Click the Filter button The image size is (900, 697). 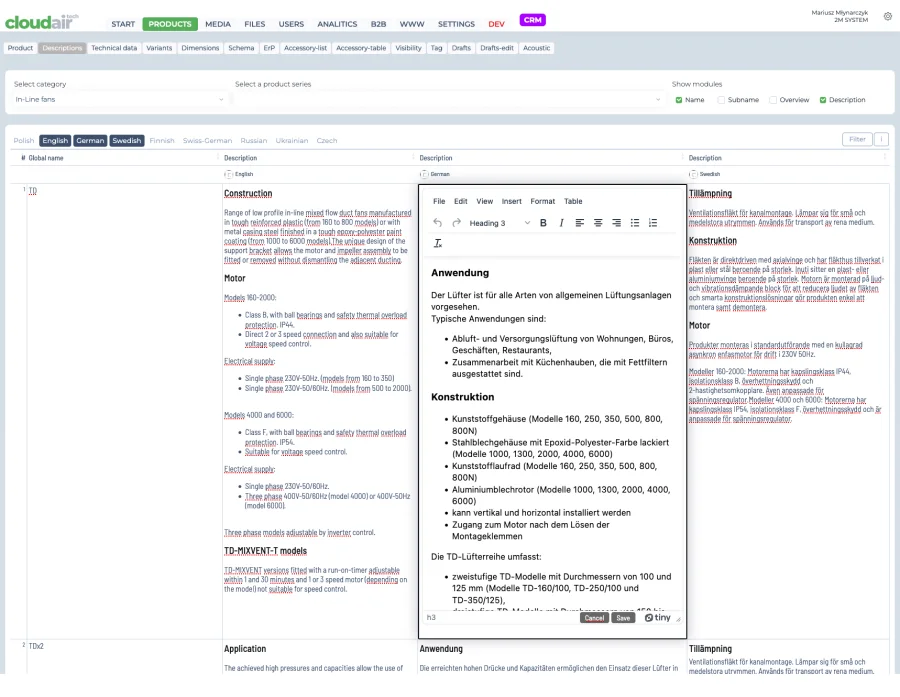point(857,139)
